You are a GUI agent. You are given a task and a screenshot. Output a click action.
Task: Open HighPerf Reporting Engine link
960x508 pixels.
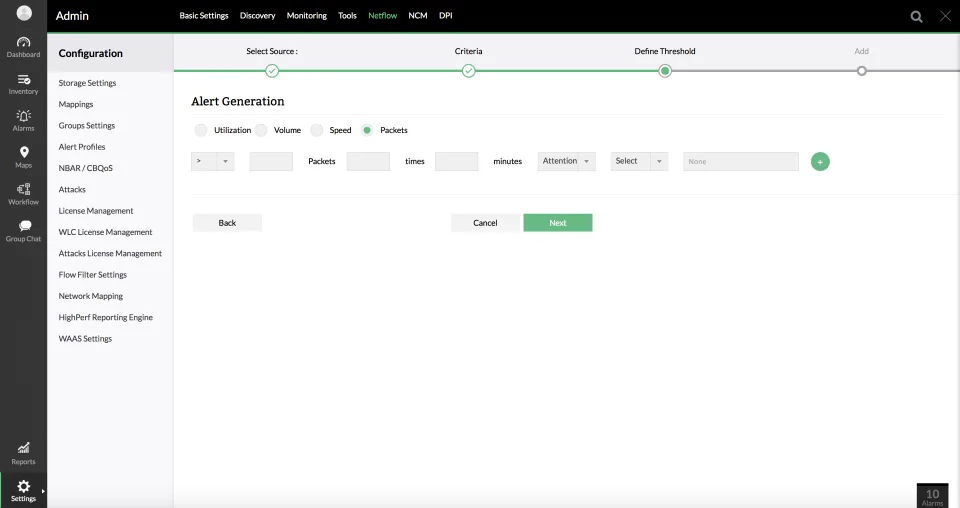tap(105, 317)
